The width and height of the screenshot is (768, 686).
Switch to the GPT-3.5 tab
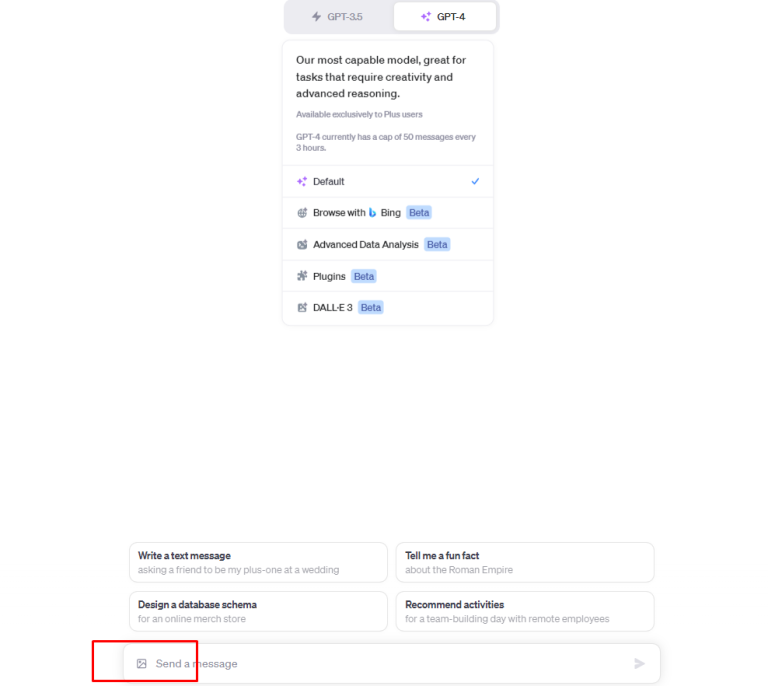point(339,17)
